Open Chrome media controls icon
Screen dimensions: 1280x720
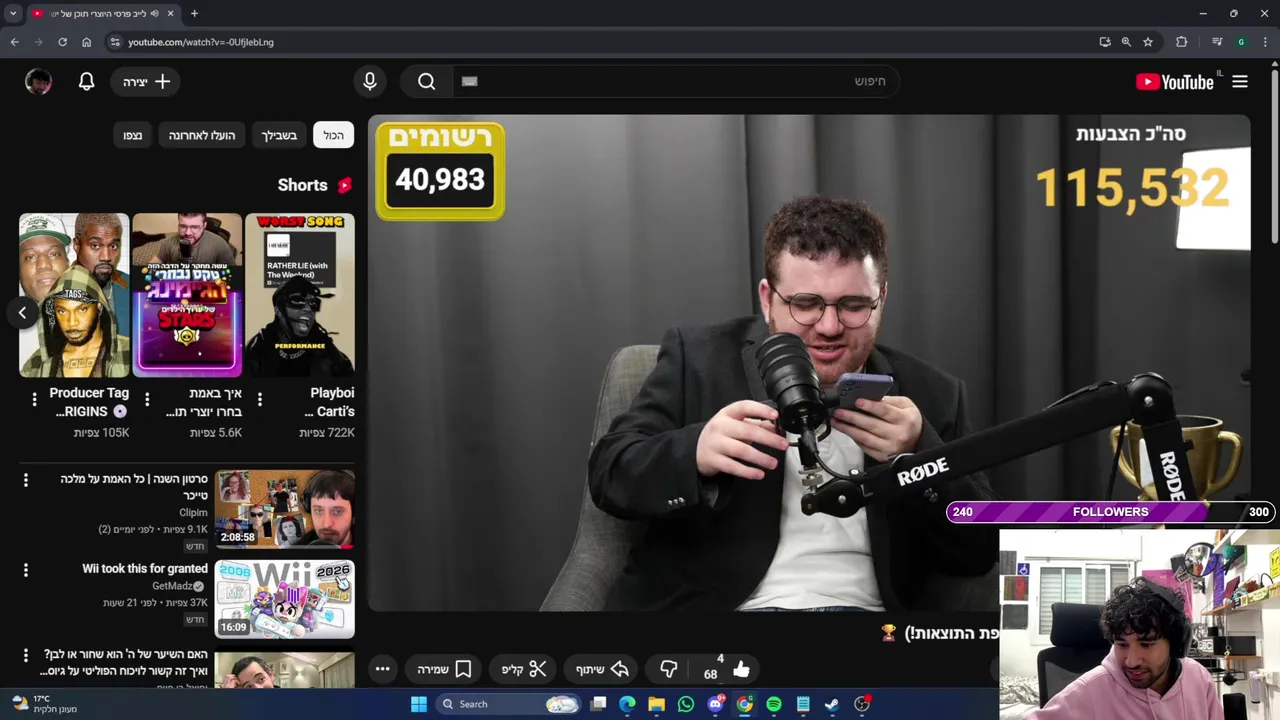coord(1217,42)
